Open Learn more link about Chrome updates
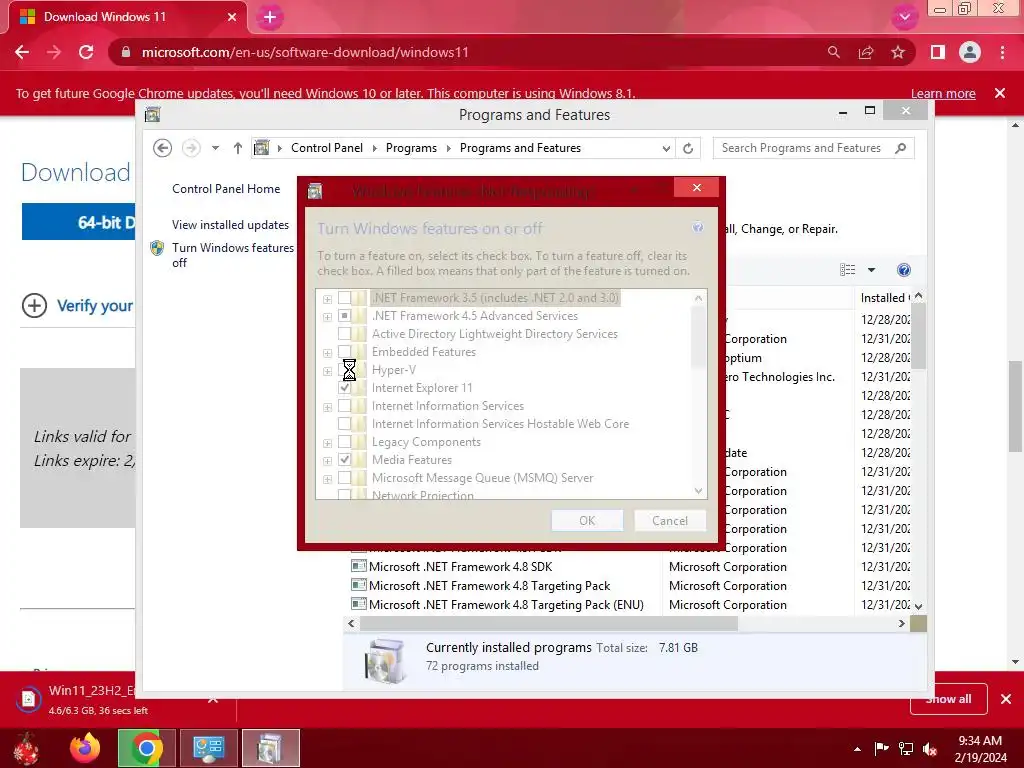The image size is (1024, 768). [943, 93]
